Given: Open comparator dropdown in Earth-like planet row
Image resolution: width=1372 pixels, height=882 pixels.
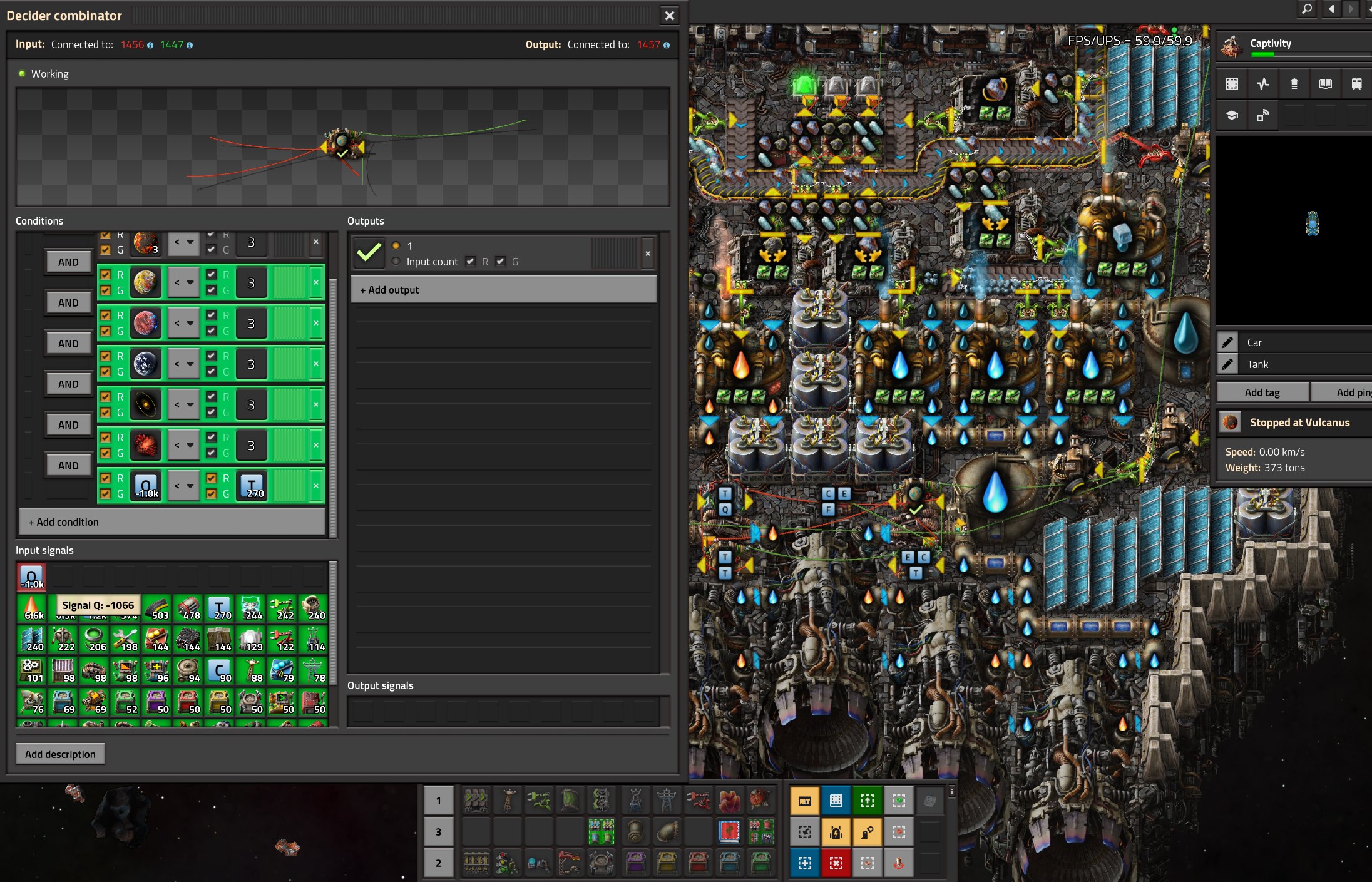Looking at the screenshot, I should coord(183,364).
